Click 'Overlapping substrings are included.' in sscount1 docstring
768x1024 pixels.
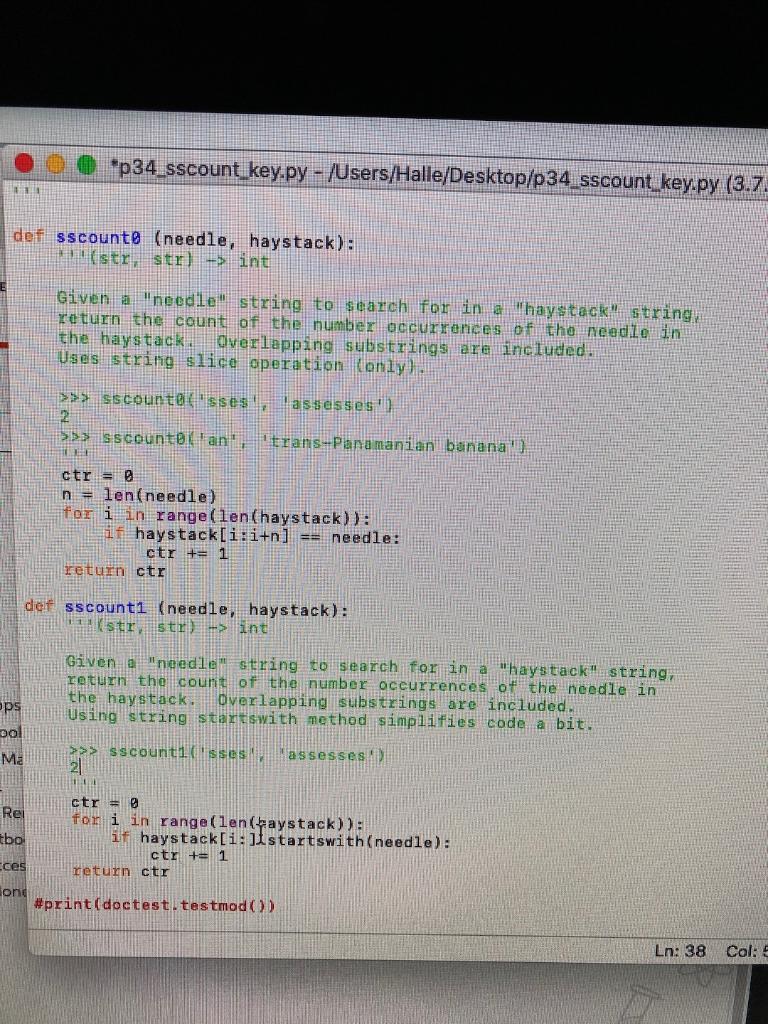click(394, 703)
